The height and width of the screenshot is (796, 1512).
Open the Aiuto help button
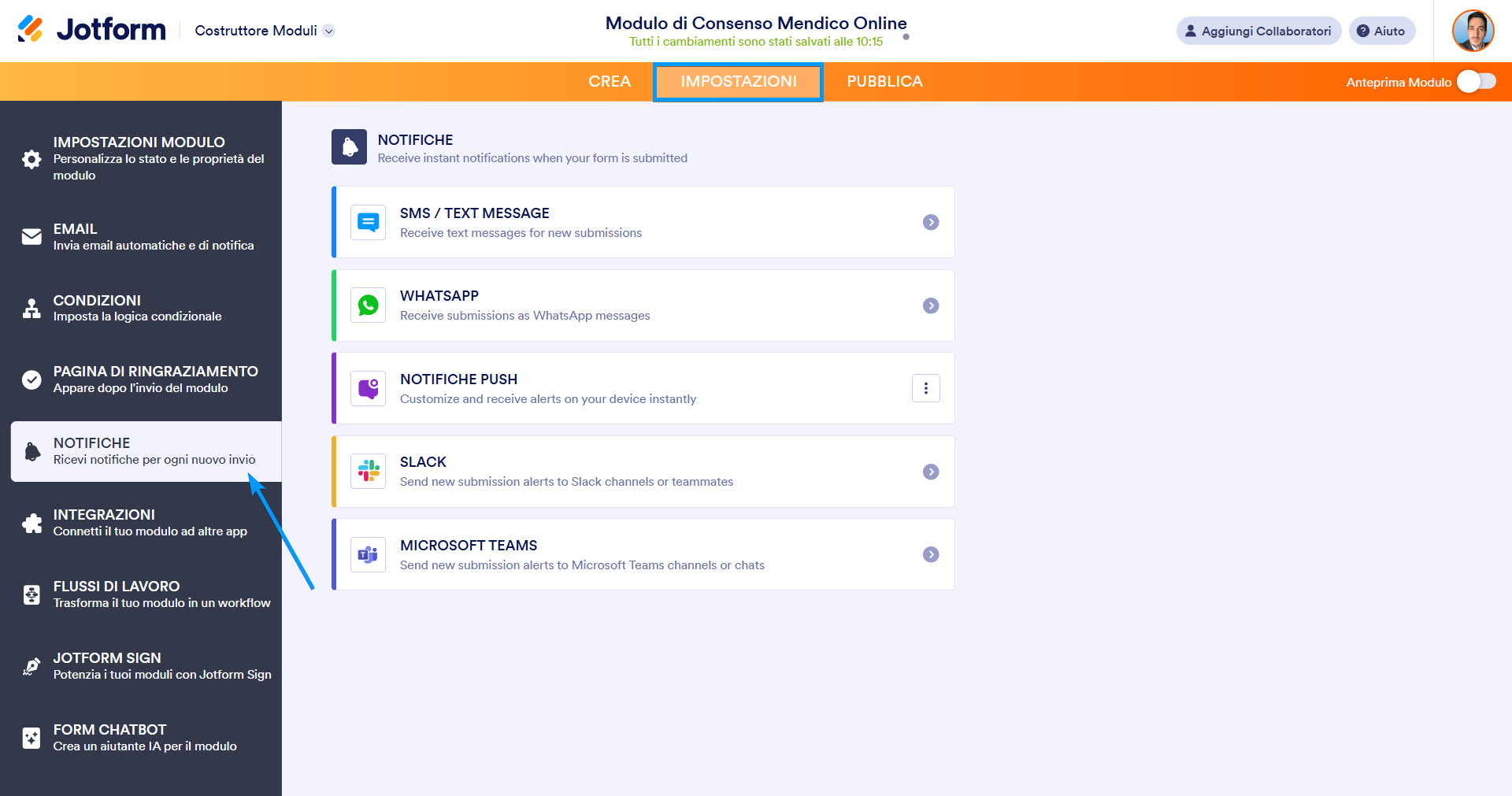[1382, 31]
